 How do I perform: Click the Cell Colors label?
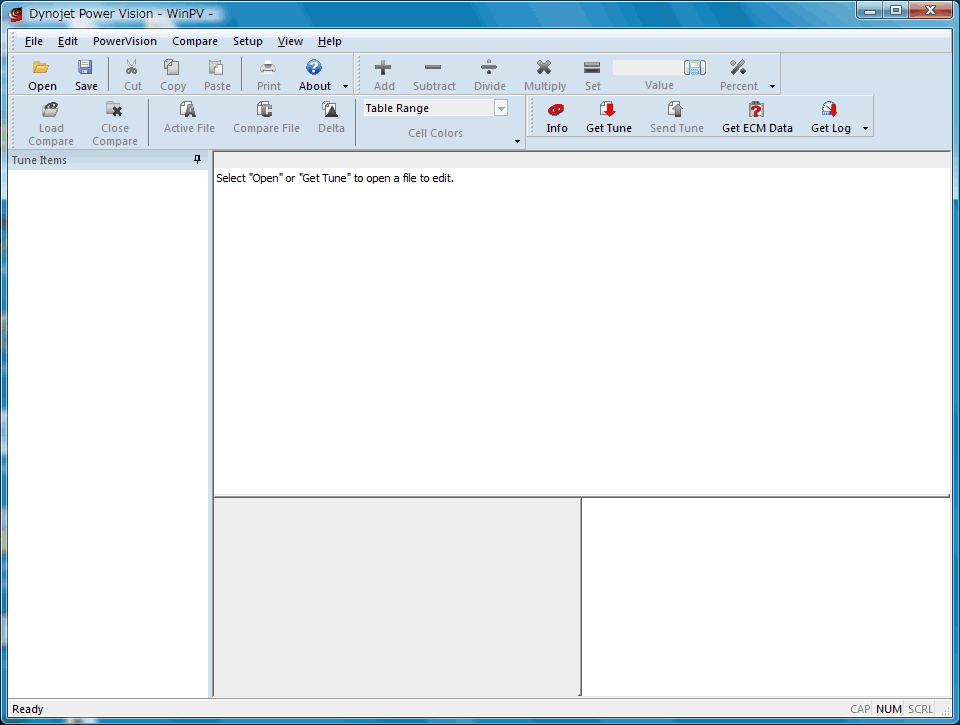click(x=435, y=133)
